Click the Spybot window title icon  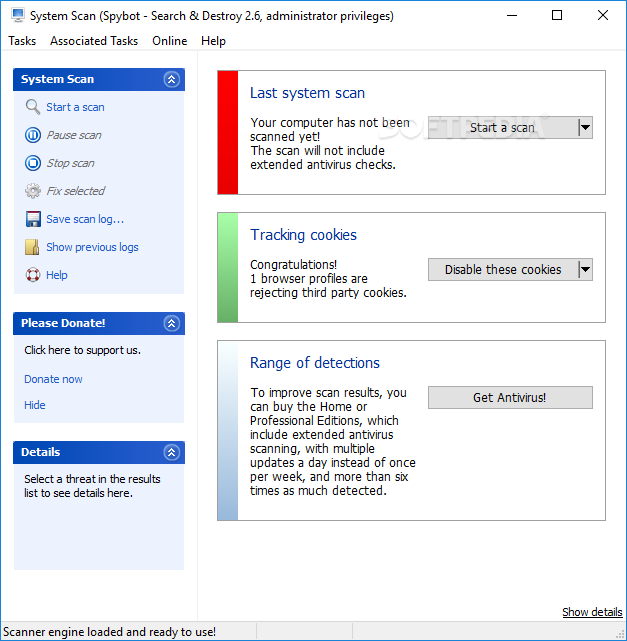tap(18, 16)
